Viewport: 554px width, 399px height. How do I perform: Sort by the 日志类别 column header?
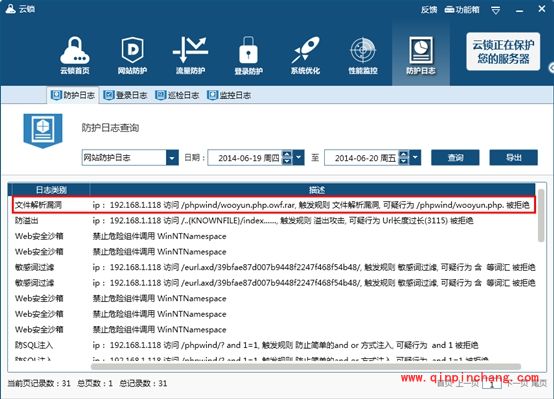[x=51, y=190]
